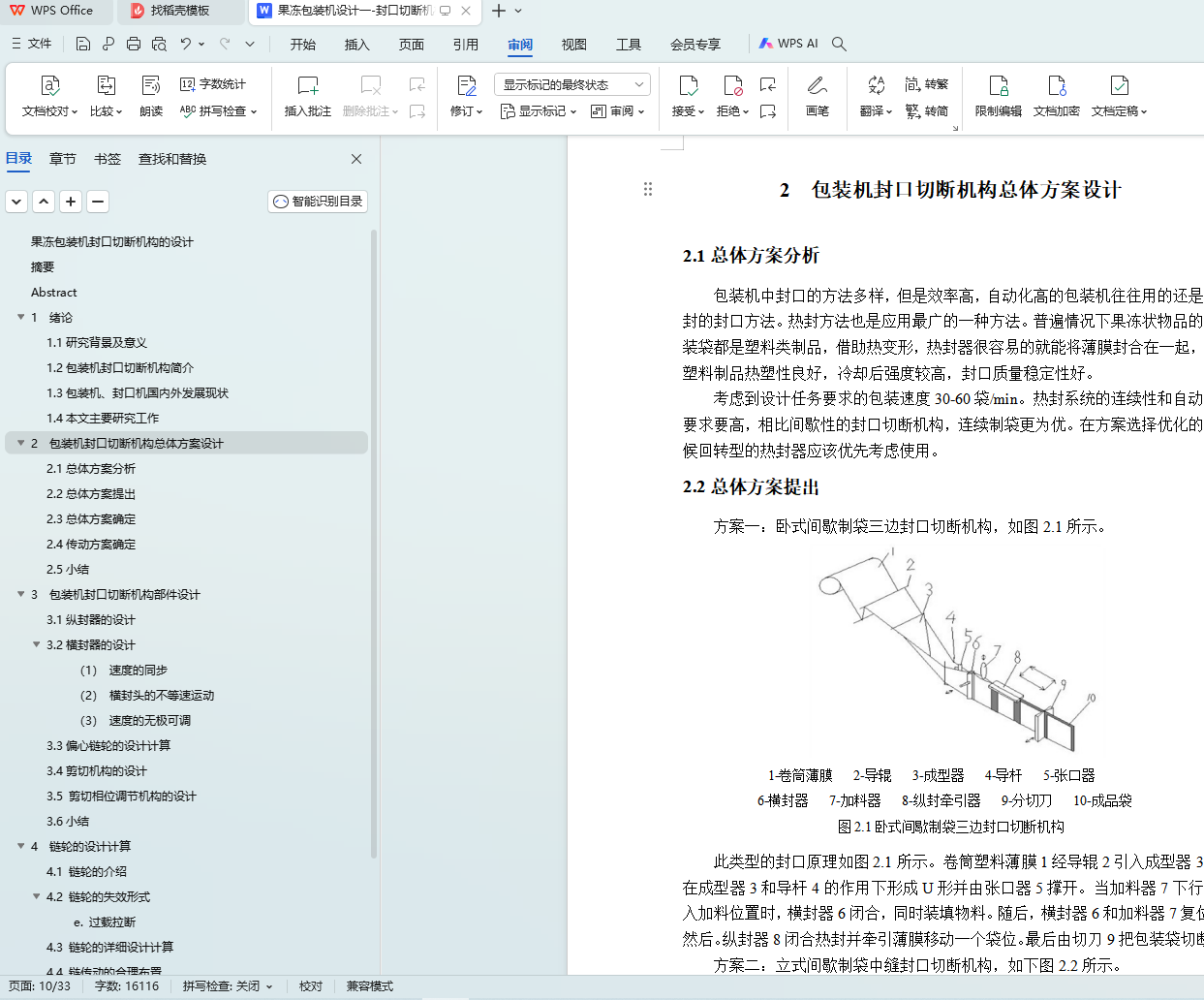1204x1000 pixels.
Task: Open the 显示标记 dropdown
Action: coord(538,111)
